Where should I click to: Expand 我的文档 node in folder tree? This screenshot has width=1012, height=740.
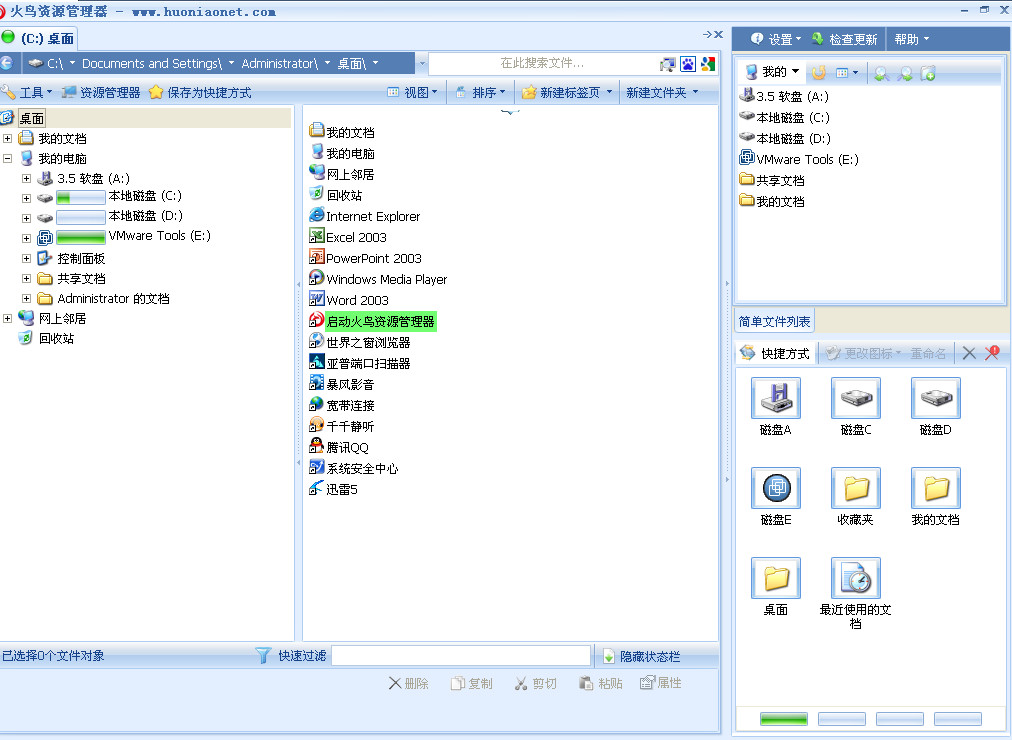pos(8,138)
